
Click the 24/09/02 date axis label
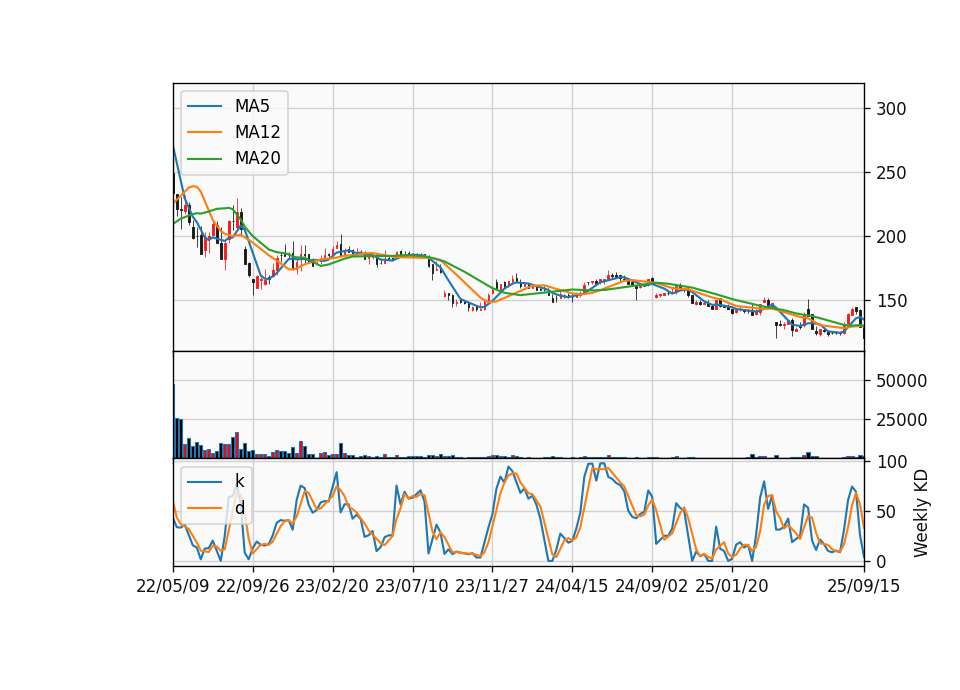pyautogui.click(x=651, y=586)
